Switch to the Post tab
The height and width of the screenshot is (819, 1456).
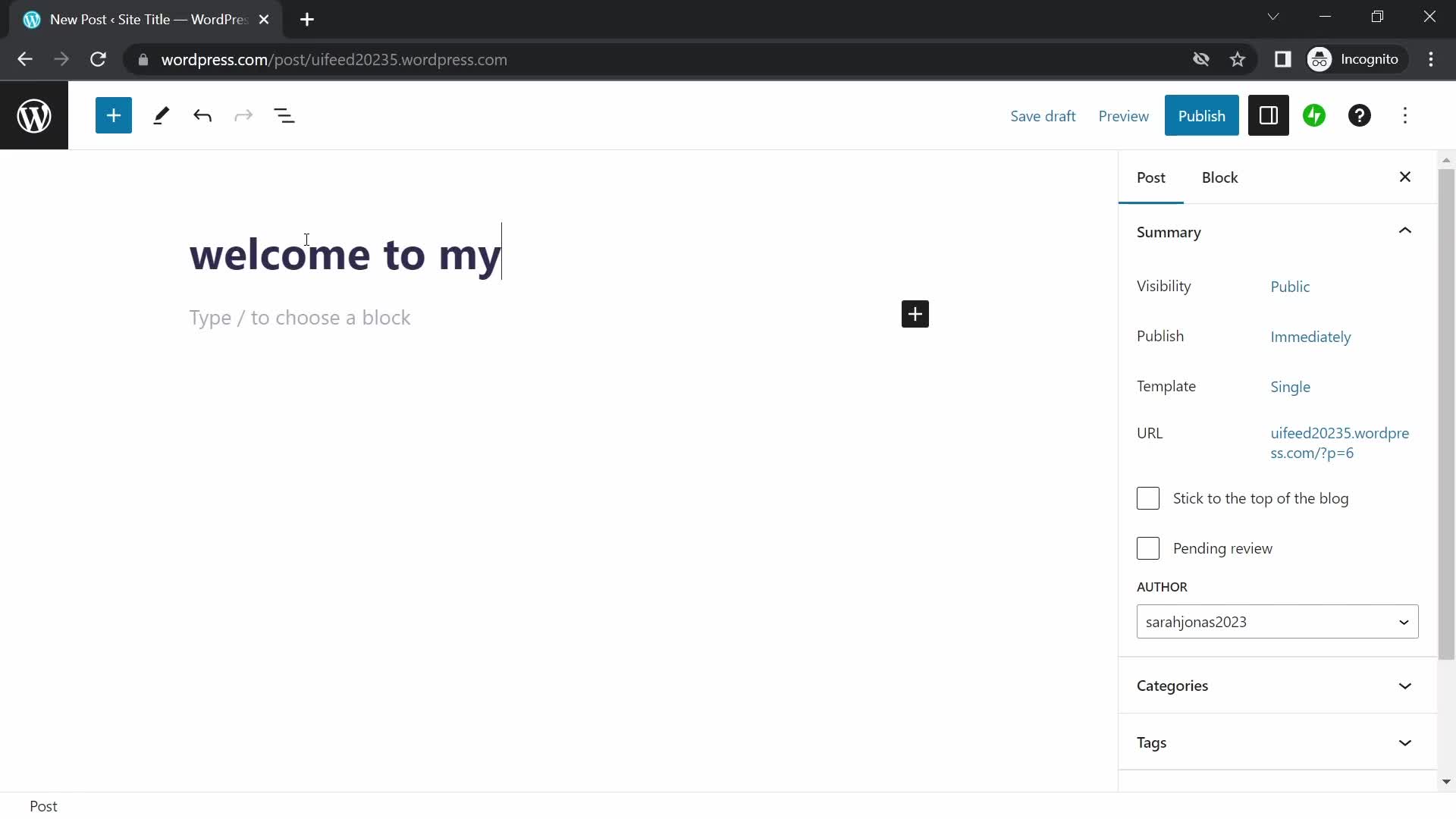pos(1151,177)
